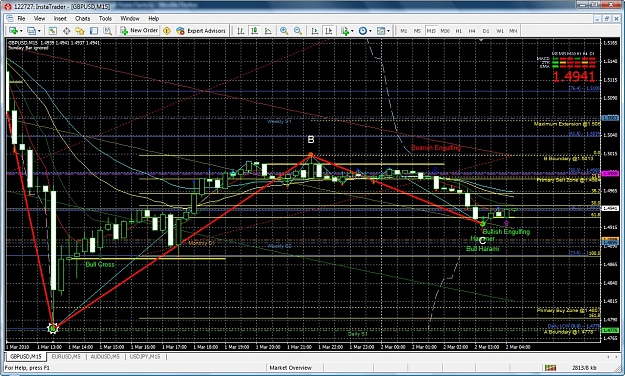The height and width of the screenshot is (376, 625).
Task: Open the Terminal panel icon
Action: point(94,31)
